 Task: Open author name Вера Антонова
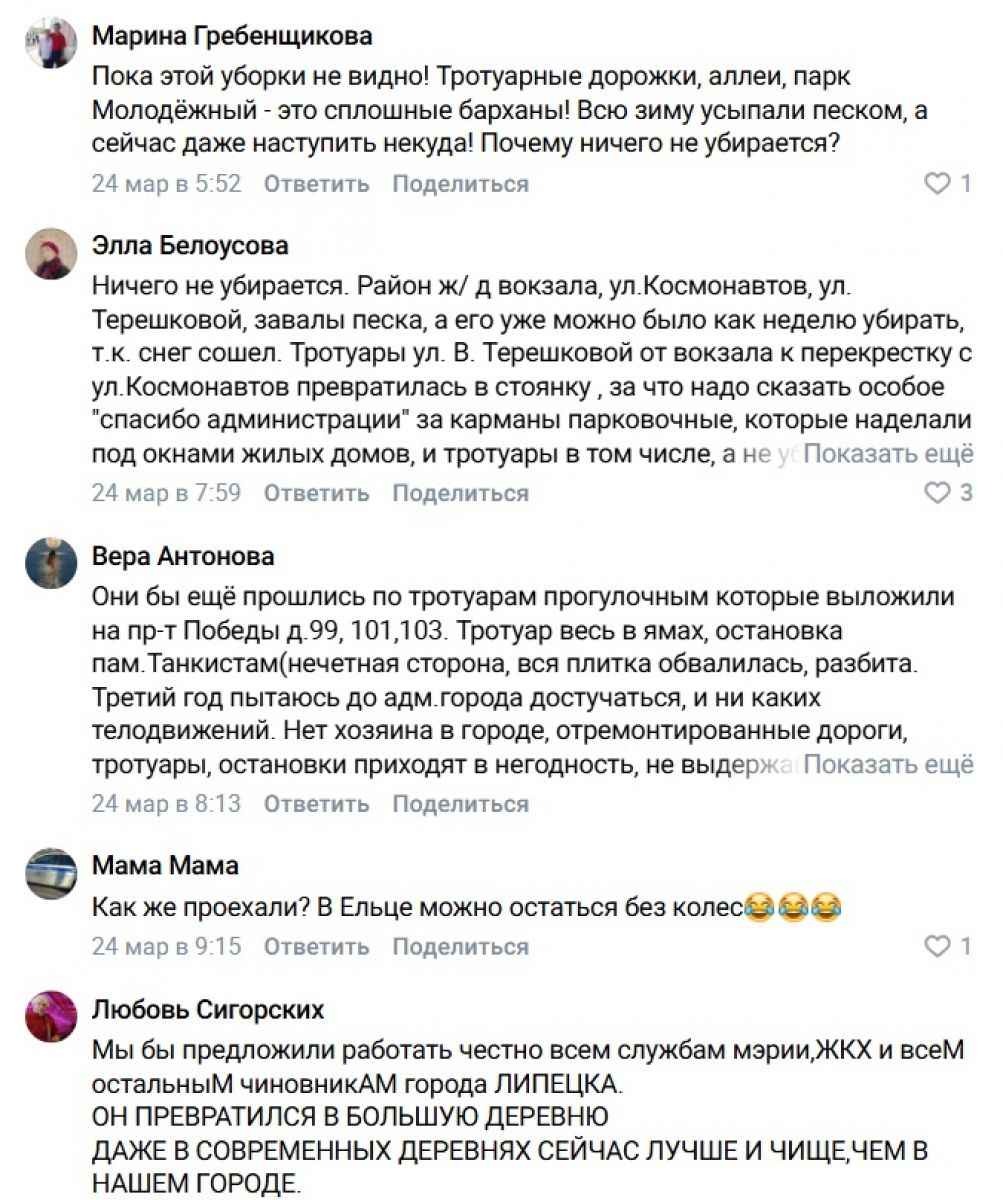pos(183,556)
